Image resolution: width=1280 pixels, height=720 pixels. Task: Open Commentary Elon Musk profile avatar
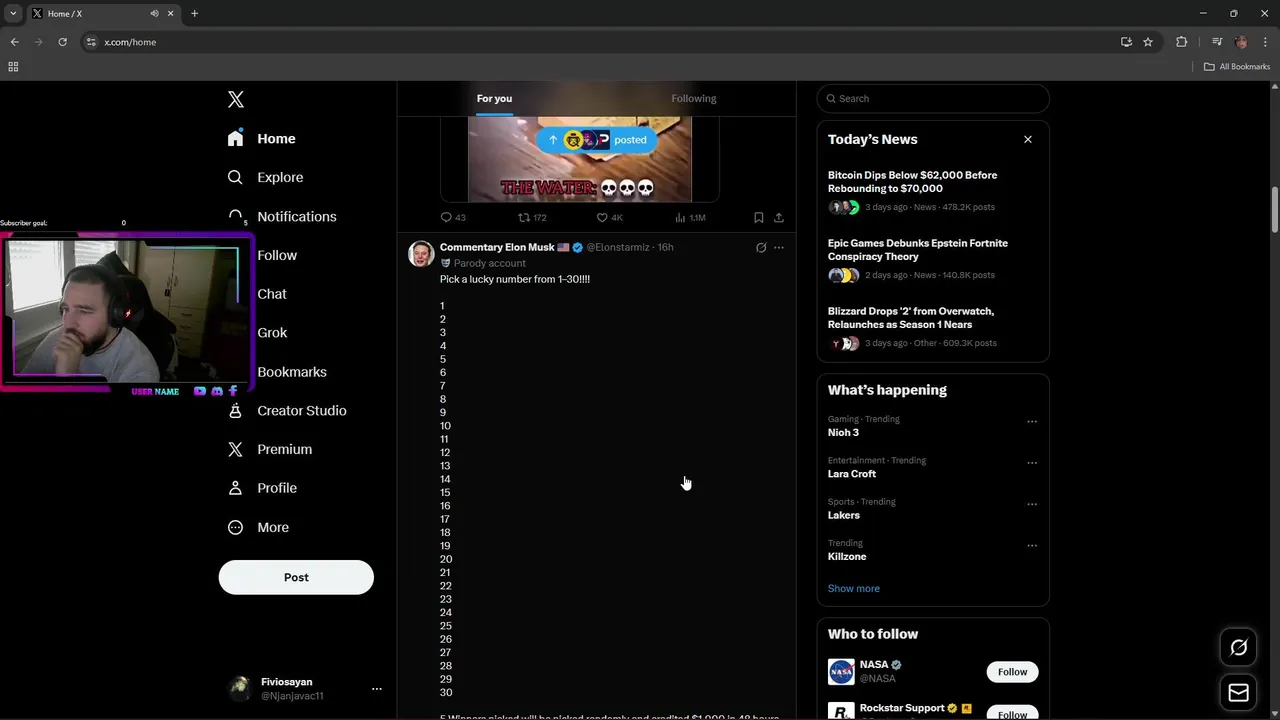tap(421, 253)
